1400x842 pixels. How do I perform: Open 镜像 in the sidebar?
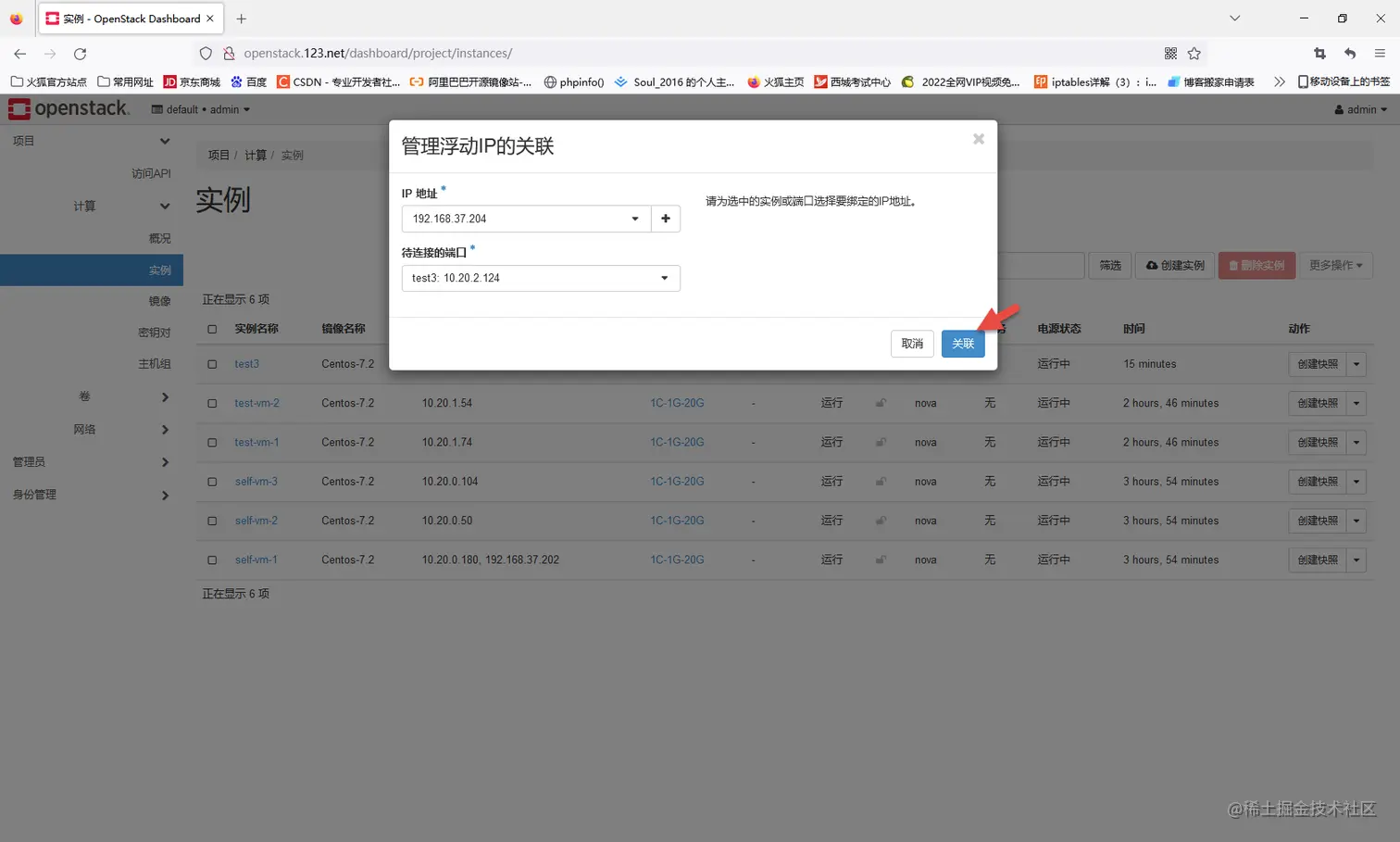(x=159, y=301)
